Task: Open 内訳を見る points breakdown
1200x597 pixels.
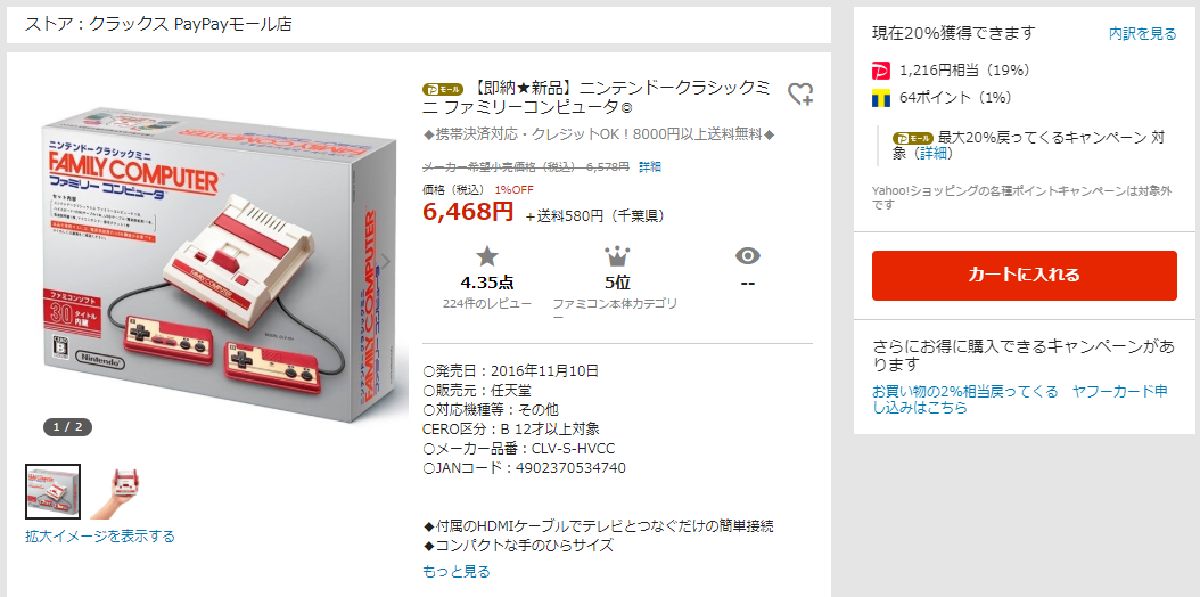Action: (x=1142, y=34)
